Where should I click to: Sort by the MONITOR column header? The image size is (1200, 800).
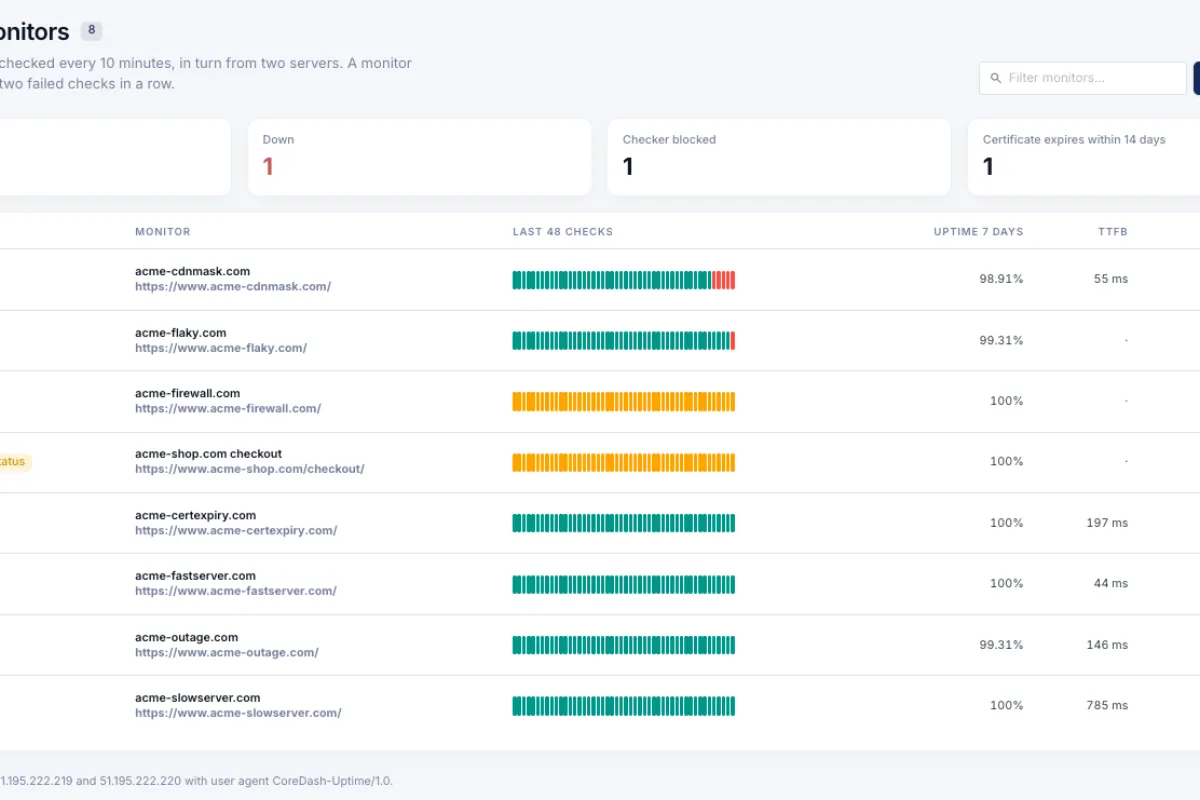point(163,232)
